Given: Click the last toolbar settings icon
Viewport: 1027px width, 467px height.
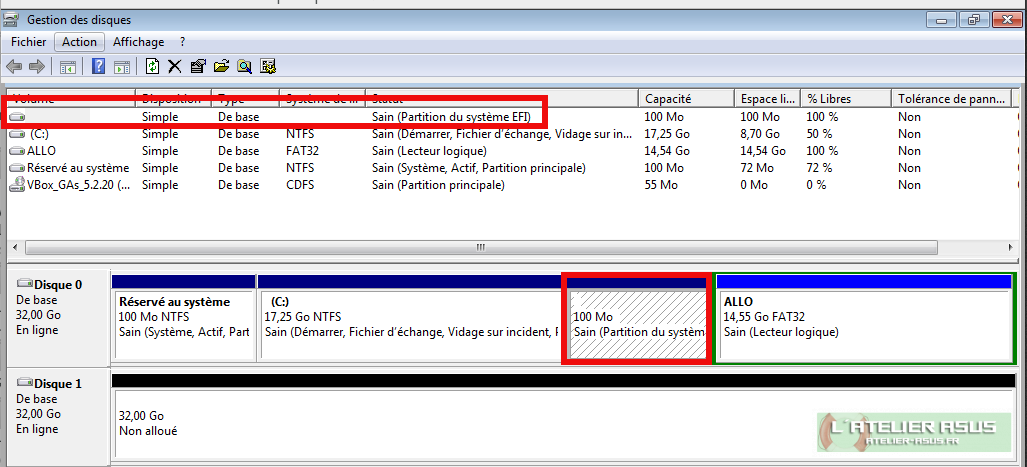Looking at the screenshot, I should [x=268, y=67].
